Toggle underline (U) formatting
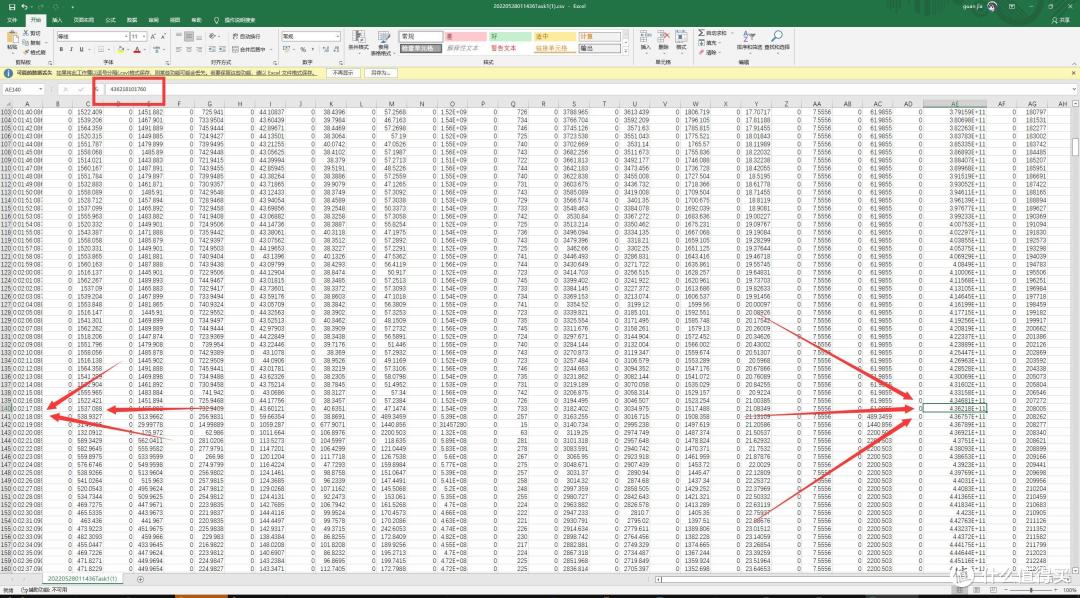This screenshot has width=1080, height=598. (x=80, y=50)
